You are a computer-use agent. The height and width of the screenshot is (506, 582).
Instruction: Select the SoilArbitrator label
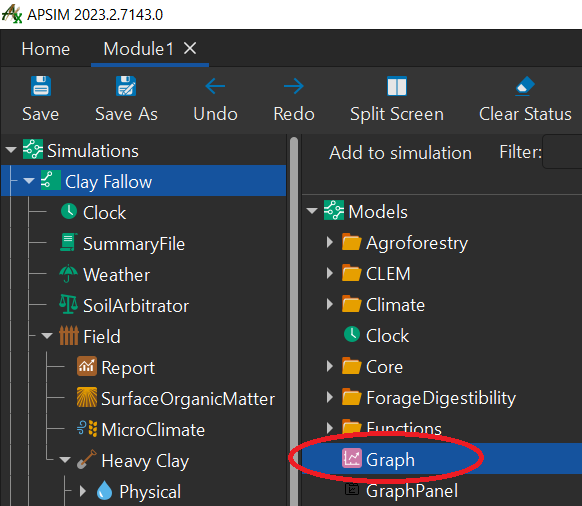[136, 306]
